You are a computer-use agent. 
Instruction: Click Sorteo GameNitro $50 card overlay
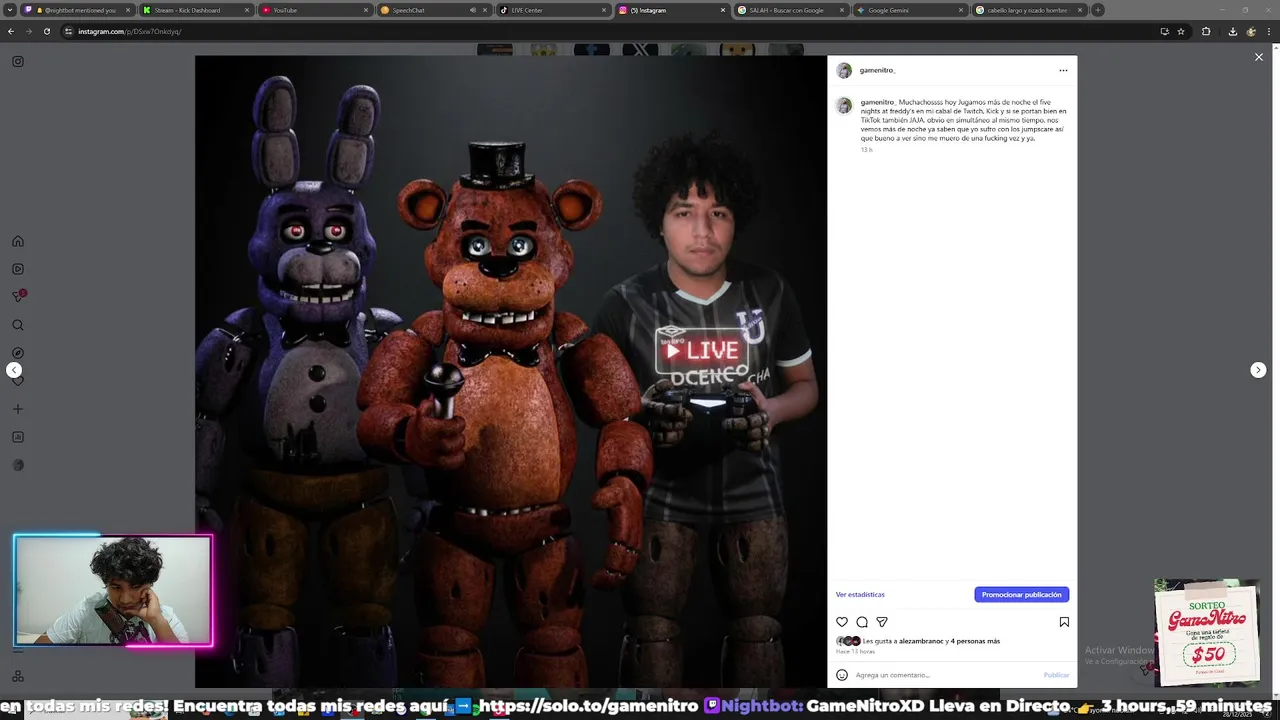tap(1207, 632)
